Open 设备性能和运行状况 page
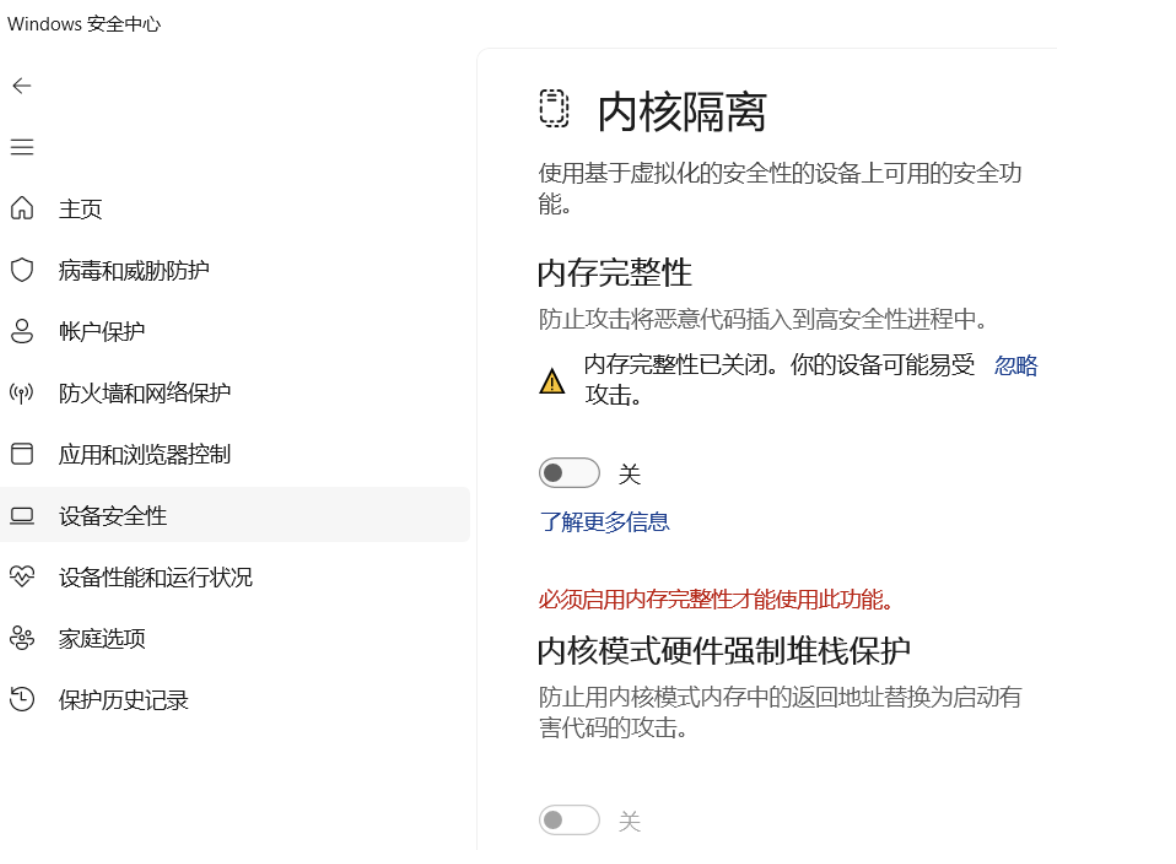The height and width of the screenshot is (864, 1176). click(235, 578)
